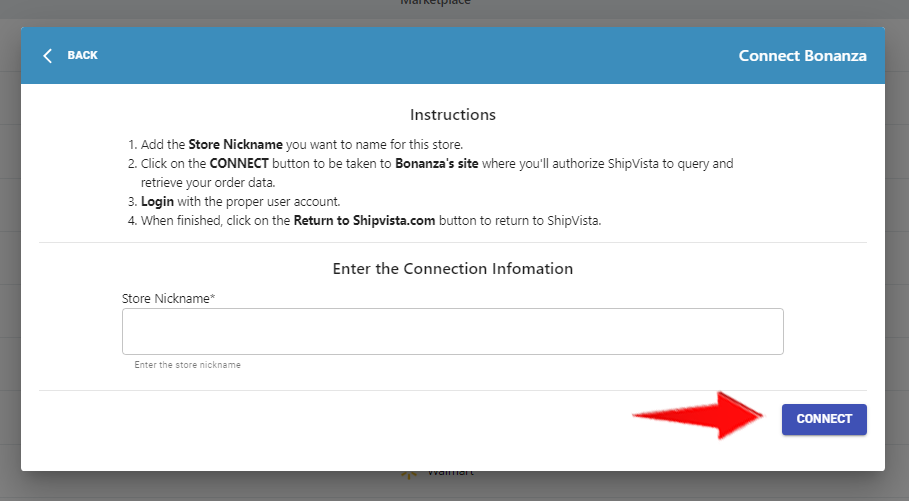The image size is (909, 501).
Task: Click the "Store Nickname*" field label
Action: [x=168, y=299]
